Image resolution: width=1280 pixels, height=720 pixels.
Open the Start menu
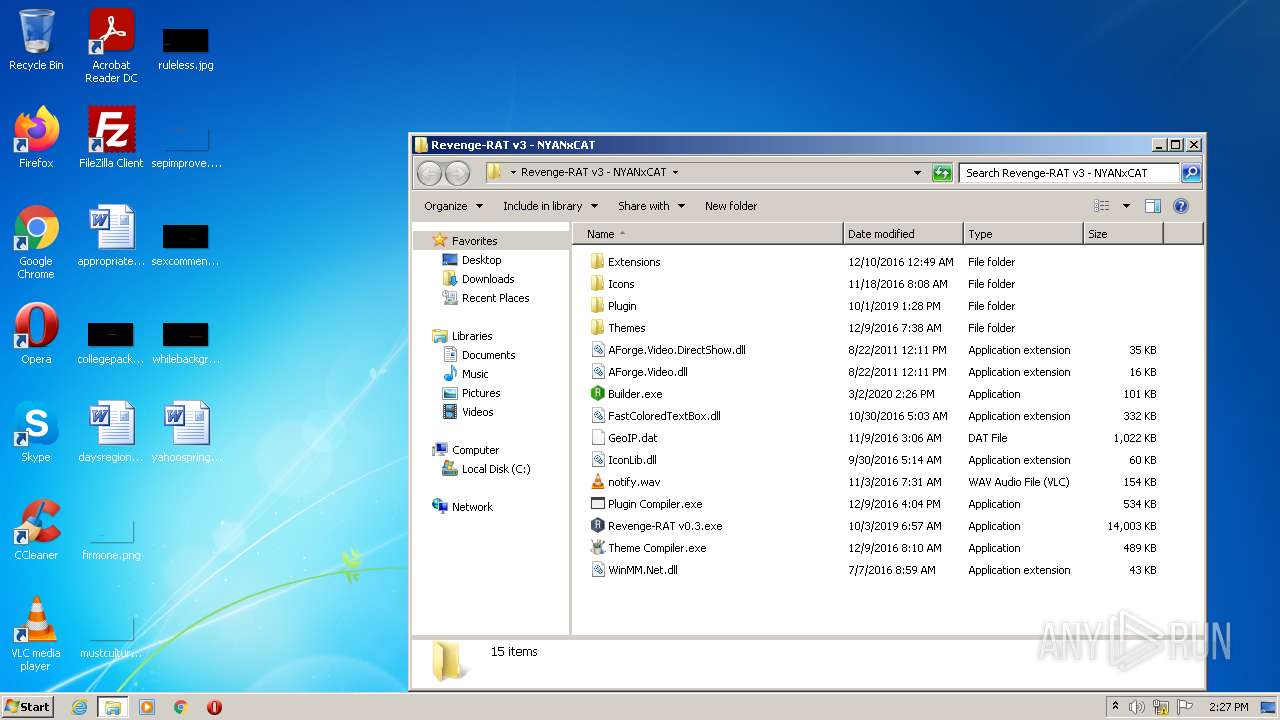click(x=27, y=707)
